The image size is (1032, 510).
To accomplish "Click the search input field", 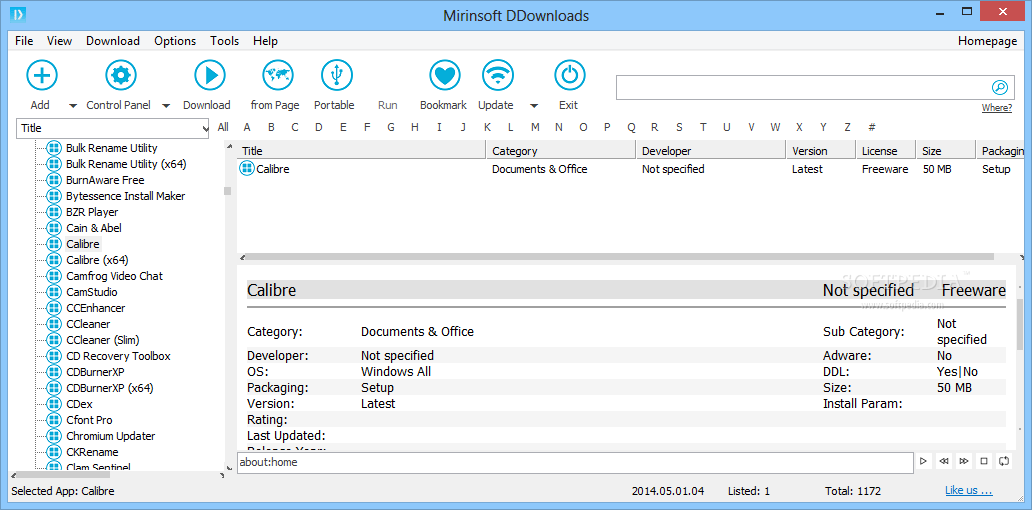I will coord(803,88).
